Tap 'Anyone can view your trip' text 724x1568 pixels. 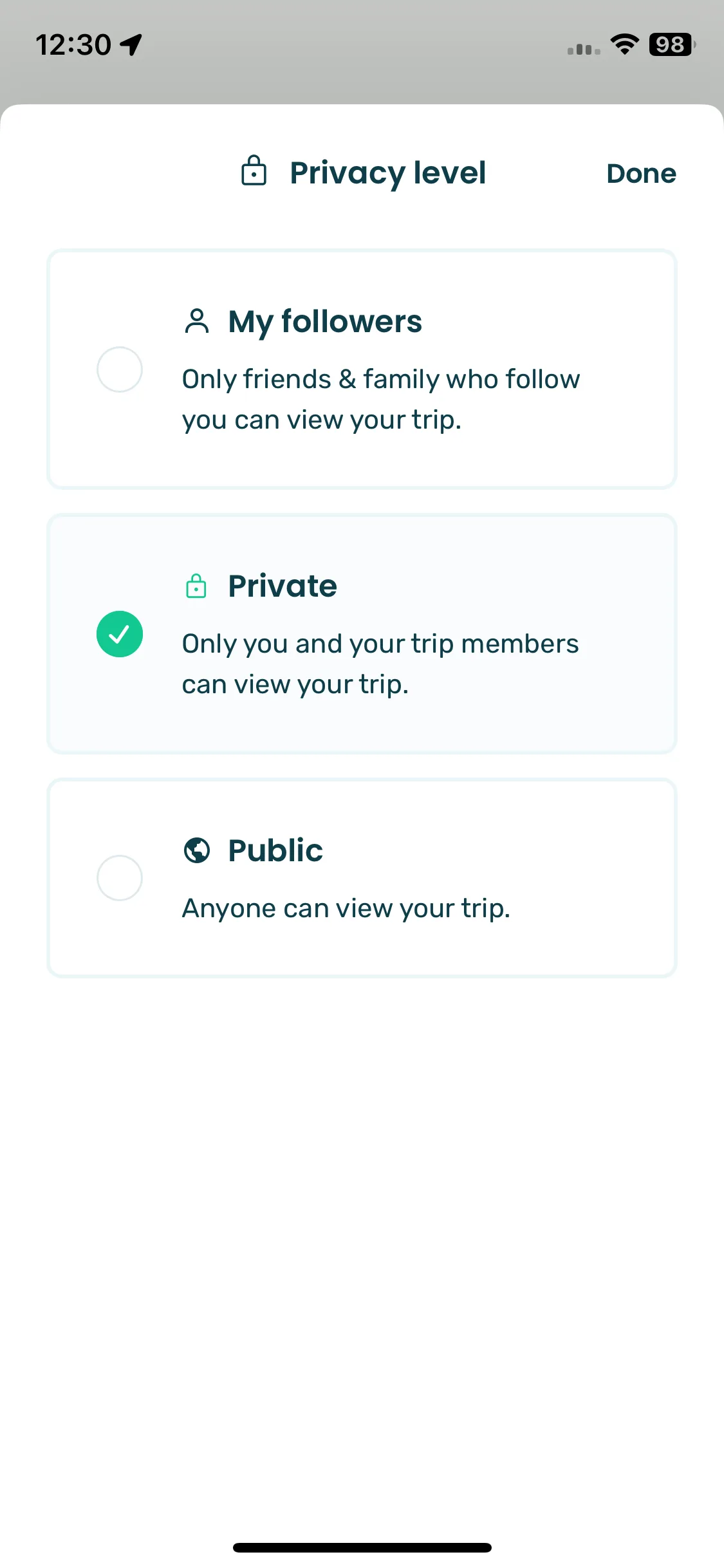pyautogui.click(x=346, y=908)
